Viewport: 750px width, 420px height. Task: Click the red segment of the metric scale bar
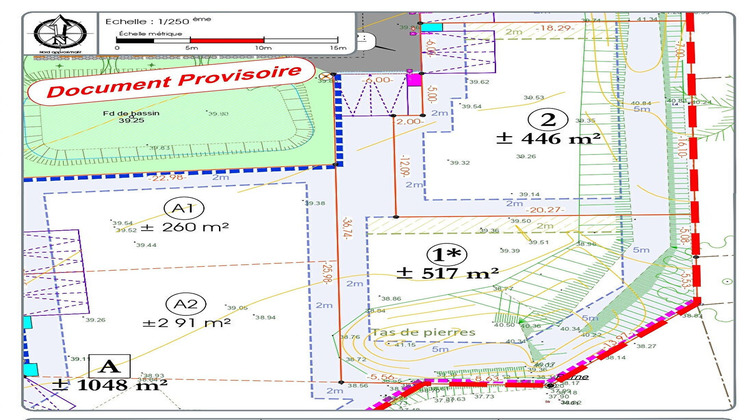coord(227,40)
